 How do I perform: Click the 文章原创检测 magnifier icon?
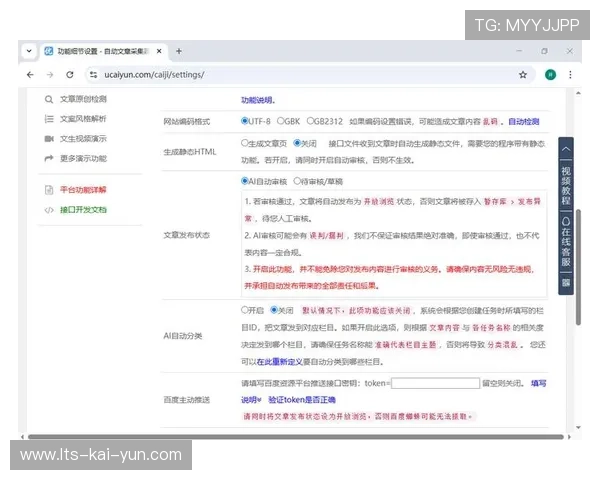[49, 99]
